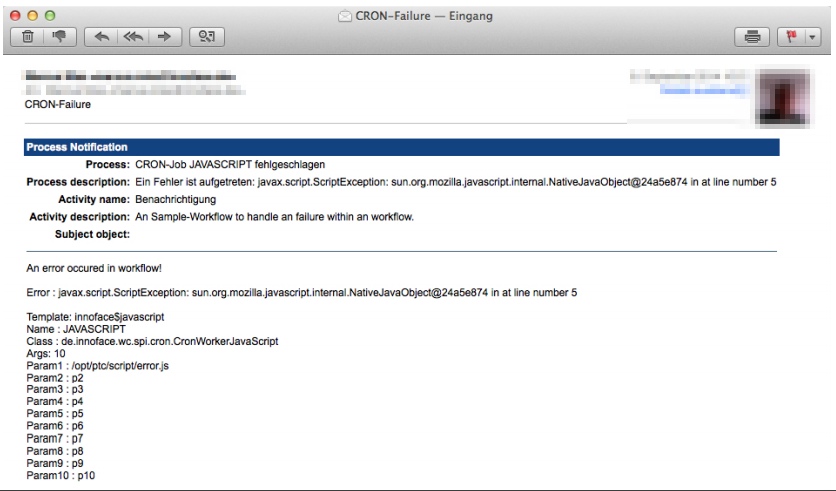Viewport: 836px width, 491px height.
Task: Reply to the CRON-Failure message
Action: tap(101, 36)
